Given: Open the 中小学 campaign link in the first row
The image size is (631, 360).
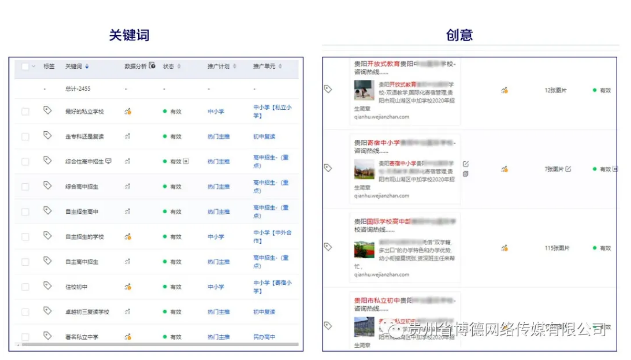Looking at the screenshot, I should coord(216,111).
